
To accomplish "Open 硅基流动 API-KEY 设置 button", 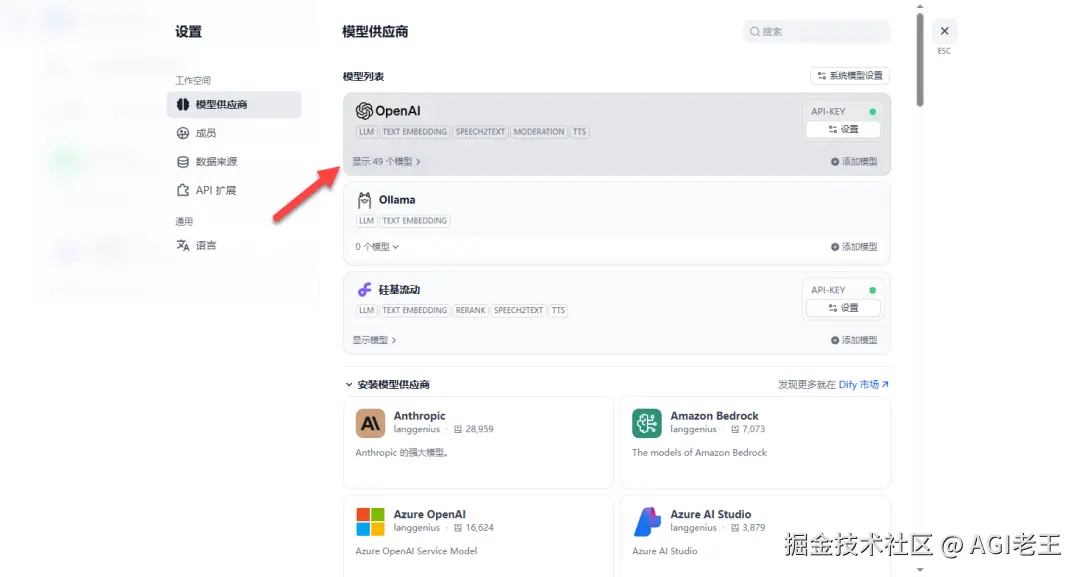I will pos(843,308).
